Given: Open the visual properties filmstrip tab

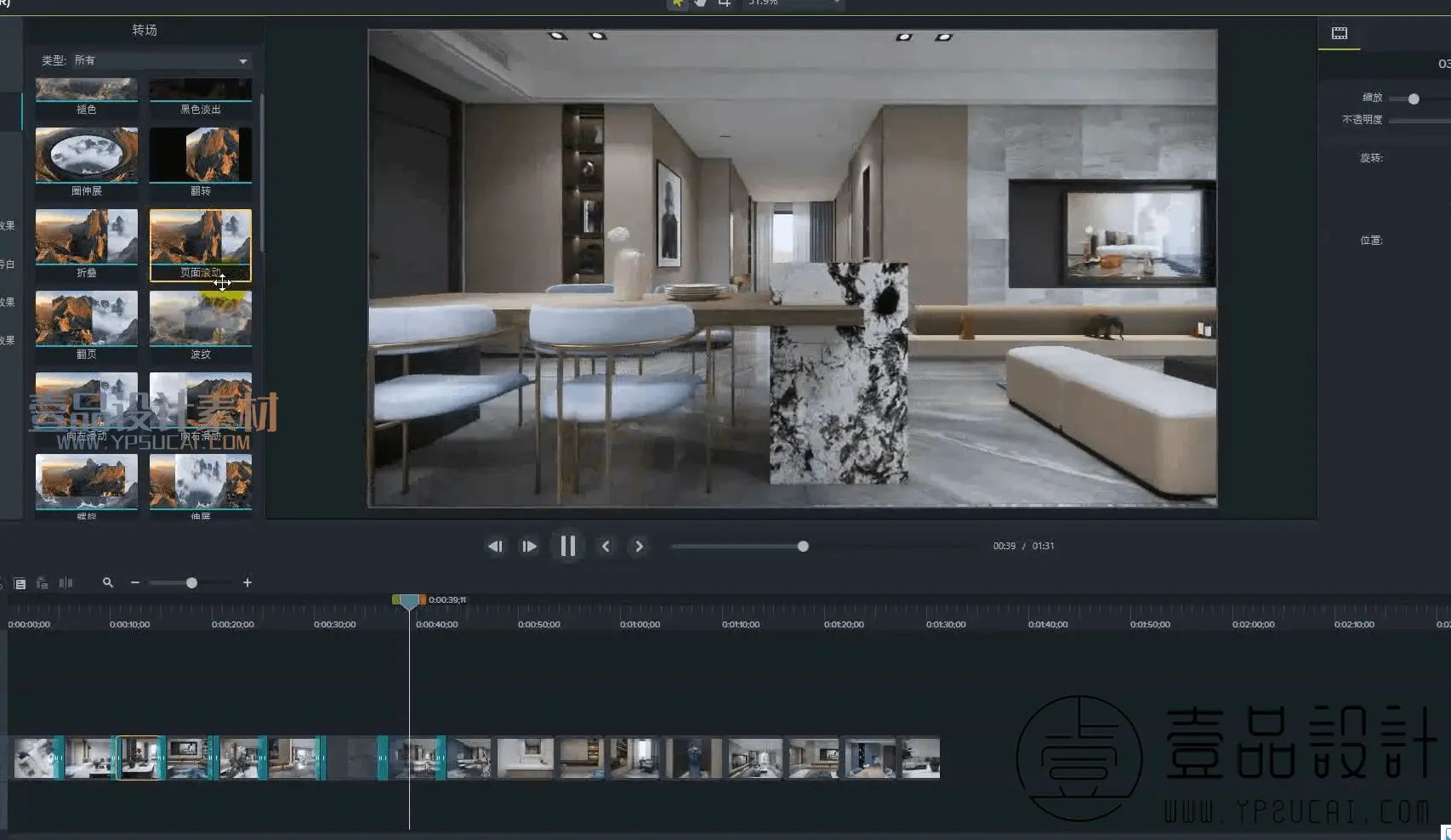Looking at the screenshot, I should click(1340, 33).
